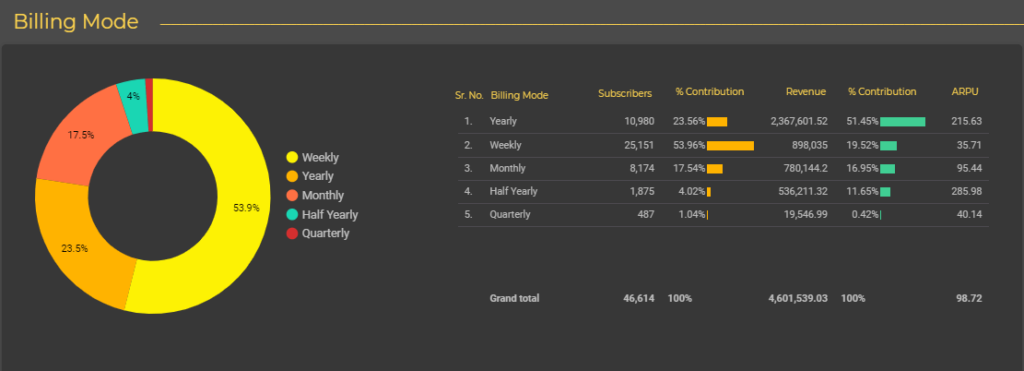Click the Grand total revenue value
This screenshot has width=1024, height=371.
point(798,298)
